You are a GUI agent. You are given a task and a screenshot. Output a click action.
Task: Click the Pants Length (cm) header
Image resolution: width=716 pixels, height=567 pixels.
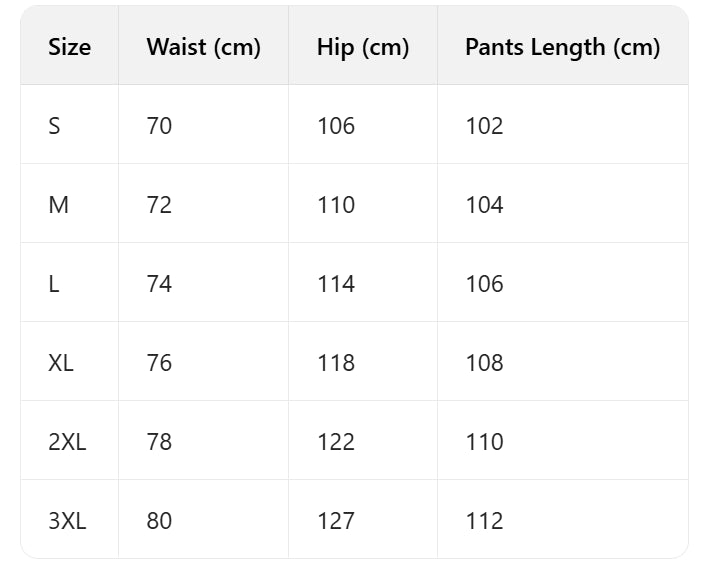point(562,47)
